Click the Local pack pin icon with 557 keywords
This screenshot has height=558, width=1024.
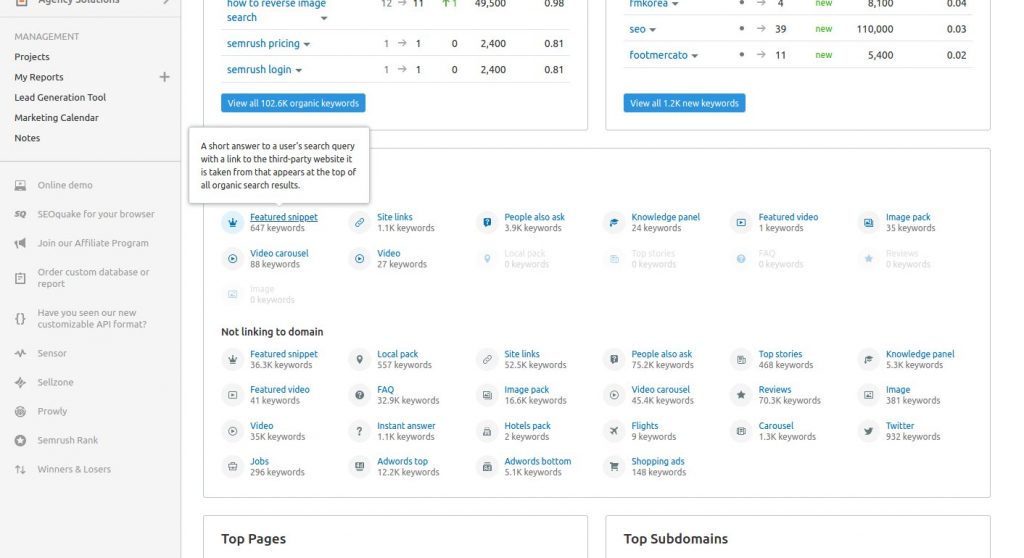click(x=359, y=359)
